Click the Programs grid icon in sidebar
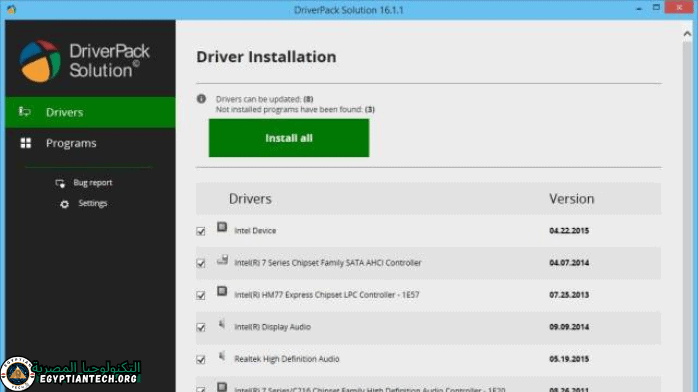The width and height of the screenshot is (698, 392). point(26,143)
